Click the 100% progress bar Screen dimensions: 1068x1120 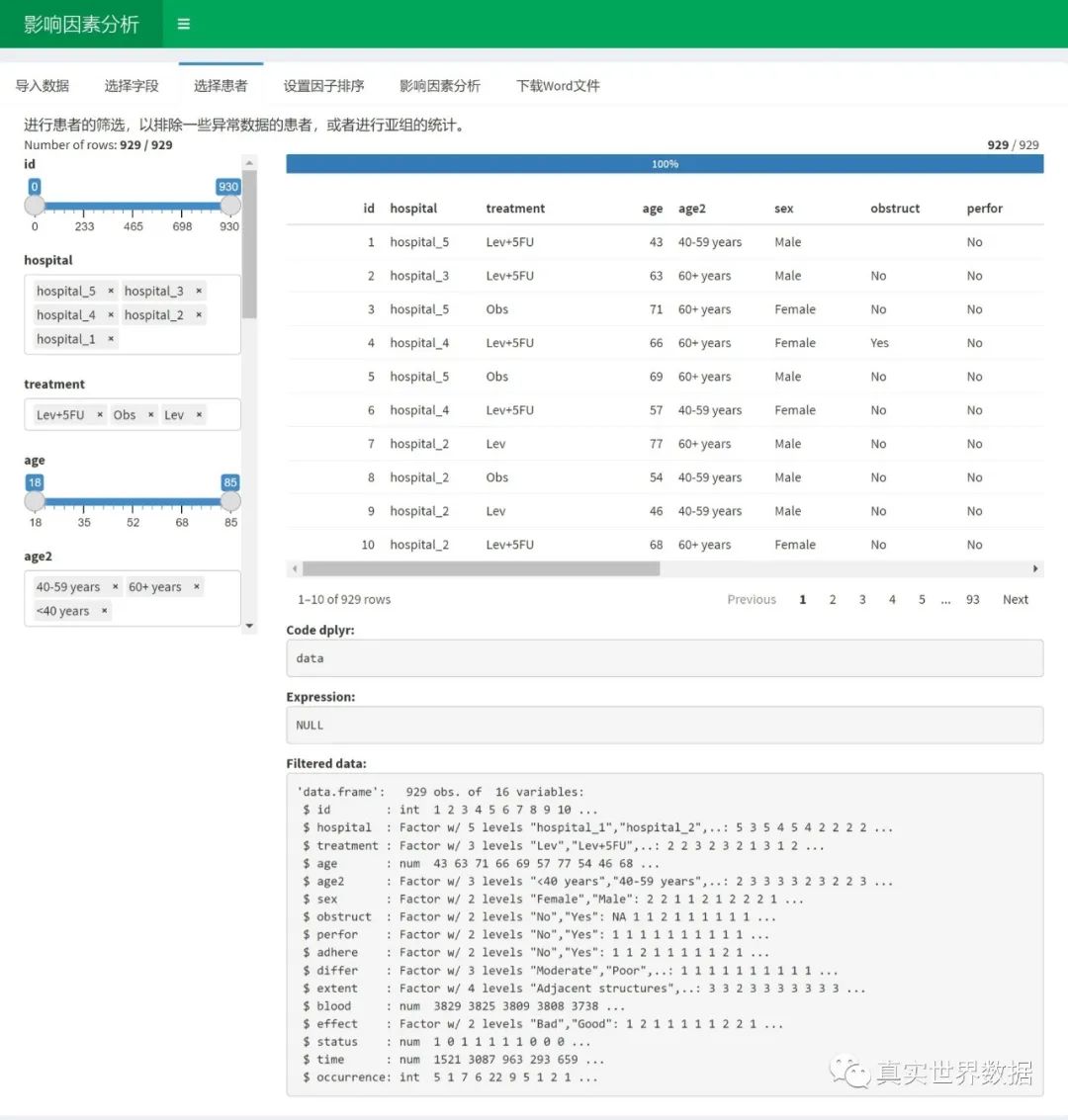point(665,164)
